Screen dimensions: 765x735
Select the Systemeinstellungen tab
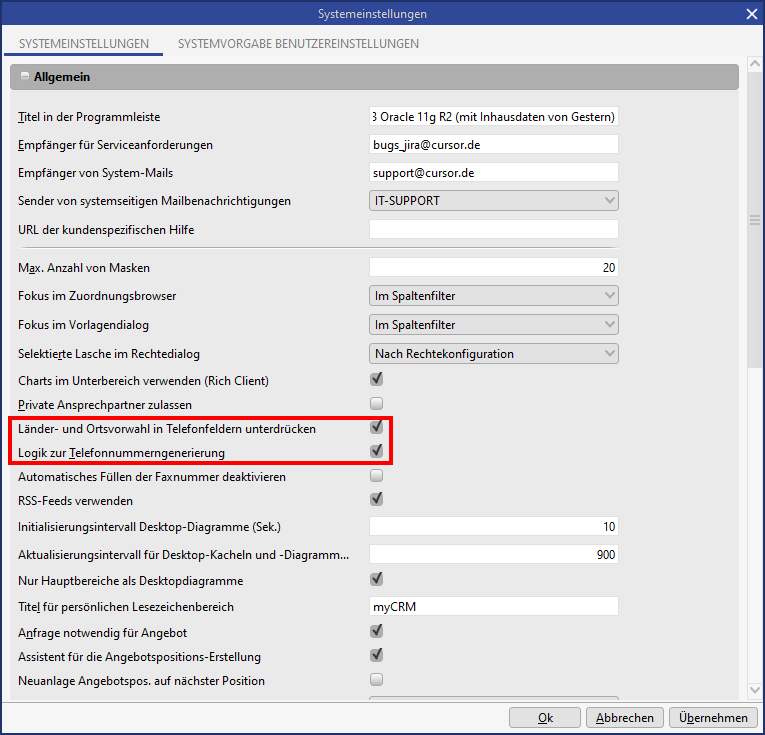click(x=84, y=44)
